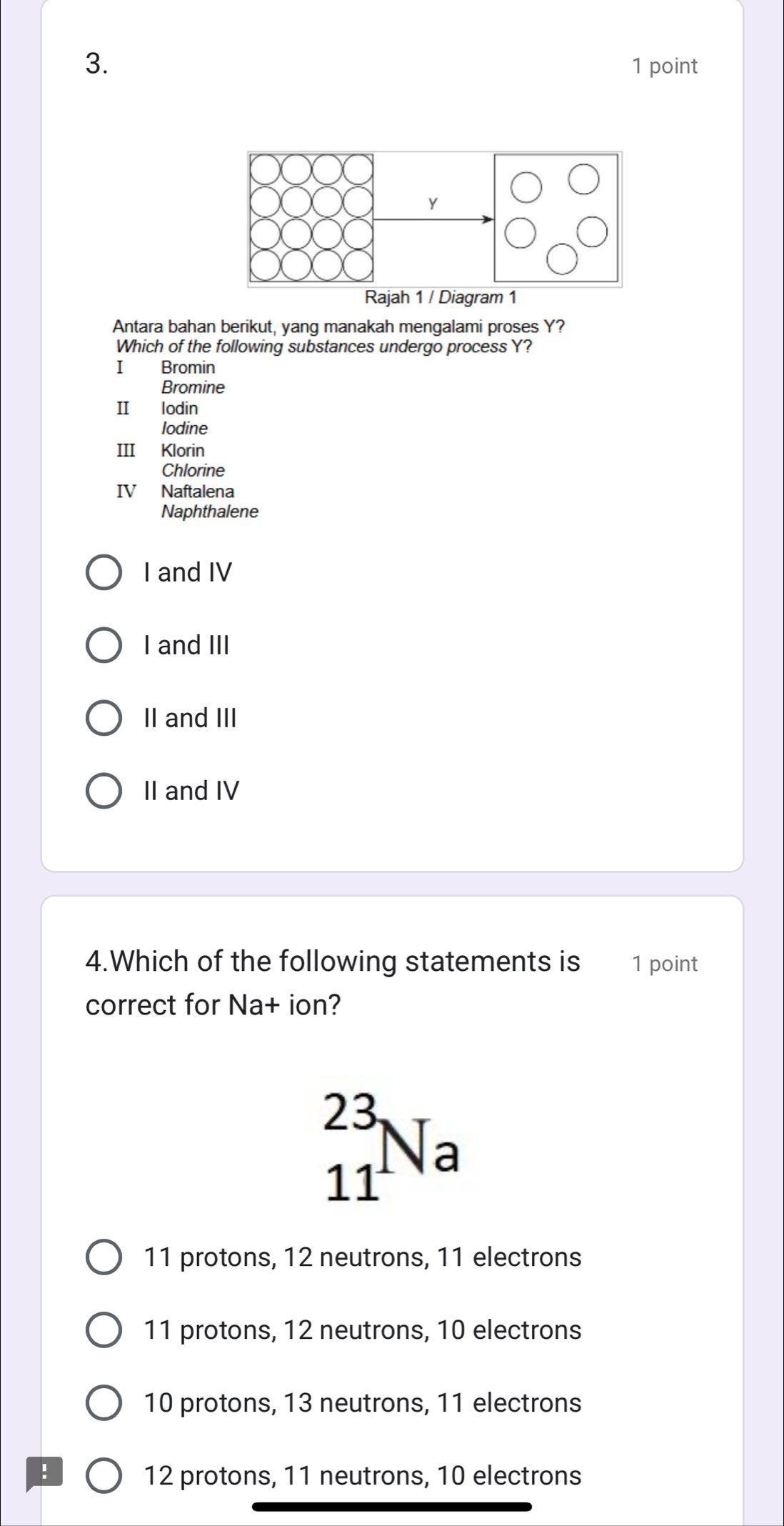Click the "Rajah 1 / Diagram 1" caption

tap(440, 297)
